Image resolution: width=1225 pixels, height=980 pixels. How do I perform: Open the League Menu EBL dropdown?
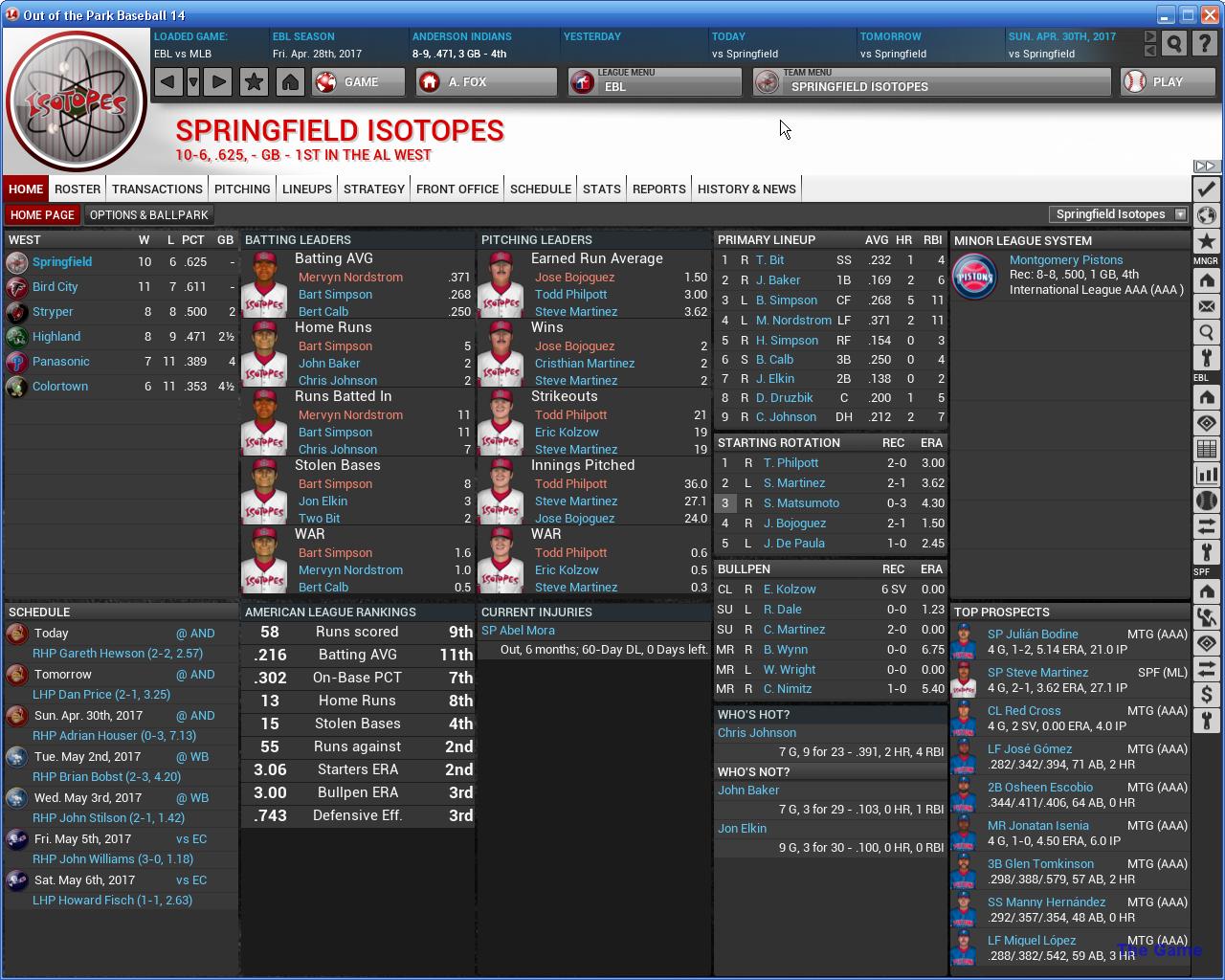tap(655, 82)
